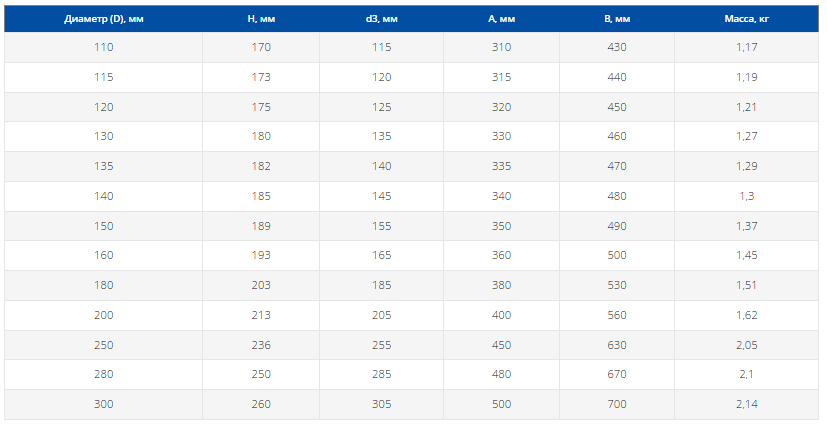Select B value 480 cell
This screenshot has width=827, height=427.
click(617, 197)
